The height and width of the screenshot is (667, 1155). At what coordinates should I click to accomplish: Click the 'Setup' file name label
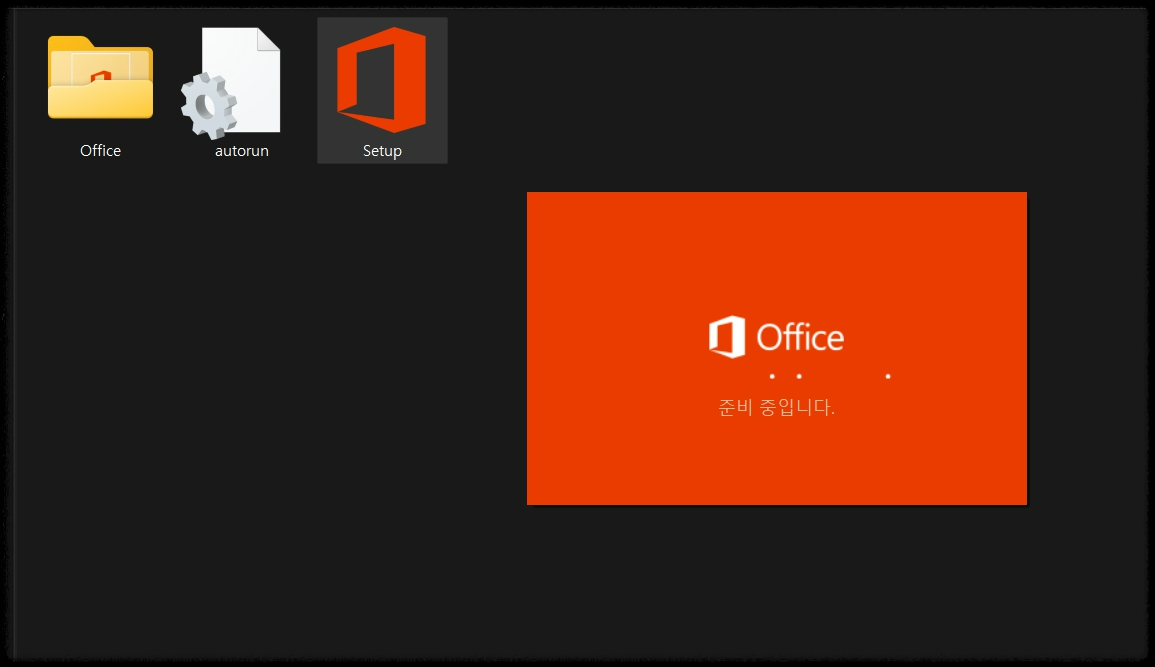coord(382,151)
